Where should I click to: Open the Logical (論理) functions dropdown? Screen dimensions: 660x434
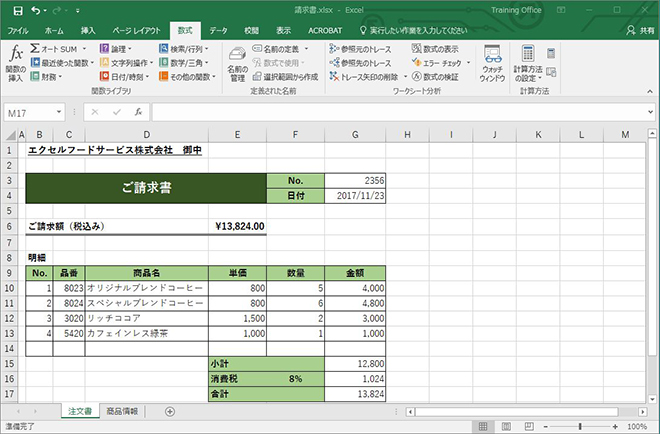click(x=133, y=48)
